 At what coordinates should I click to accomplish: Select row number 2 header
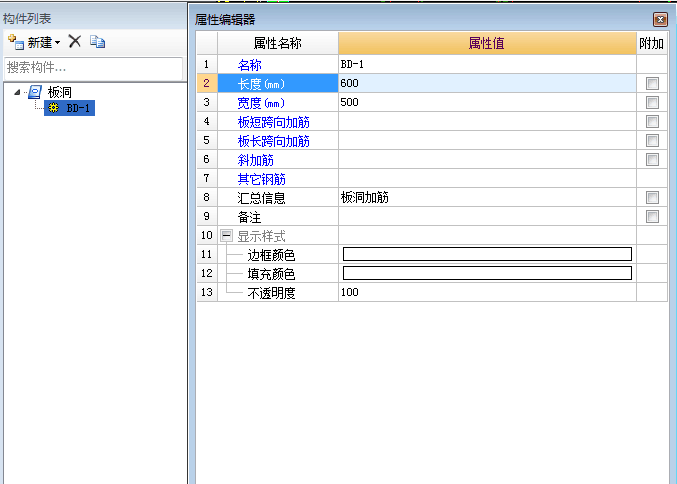[x=207, y=83]
